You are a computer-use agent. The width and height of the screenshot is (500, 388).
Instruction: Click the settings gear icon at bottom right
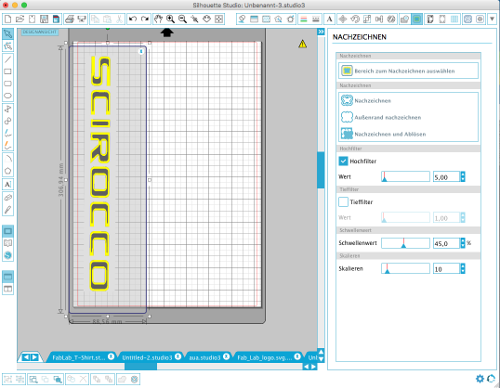tap(480, 379)
